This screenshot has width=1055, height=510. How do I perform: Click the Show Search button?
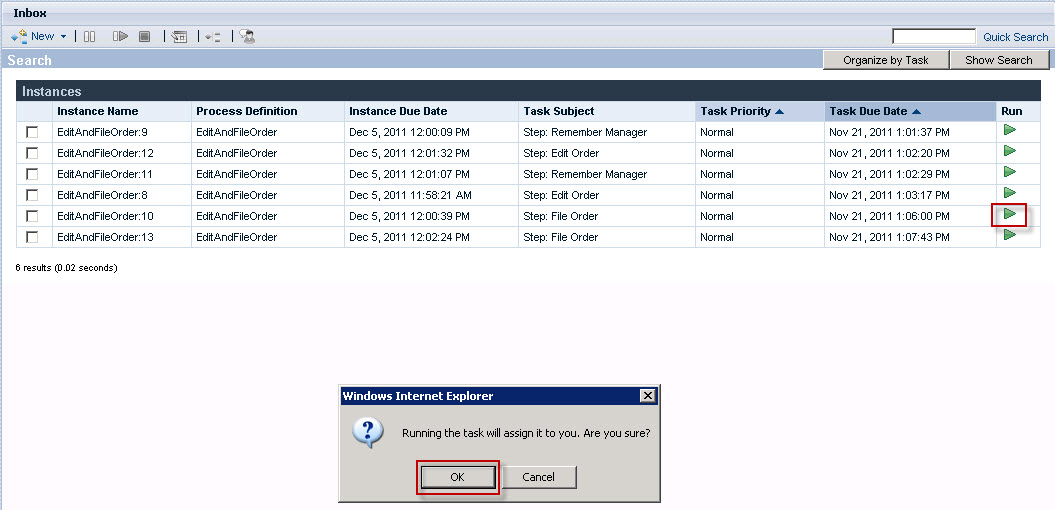click(998, 60)
